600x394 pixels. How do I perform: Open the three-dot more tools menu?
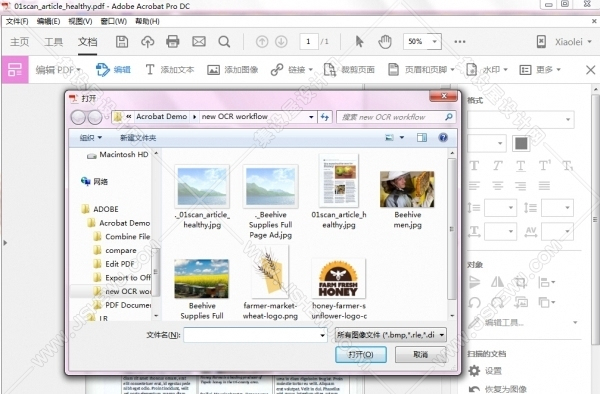pyautogui.click(x=460, y=41)
